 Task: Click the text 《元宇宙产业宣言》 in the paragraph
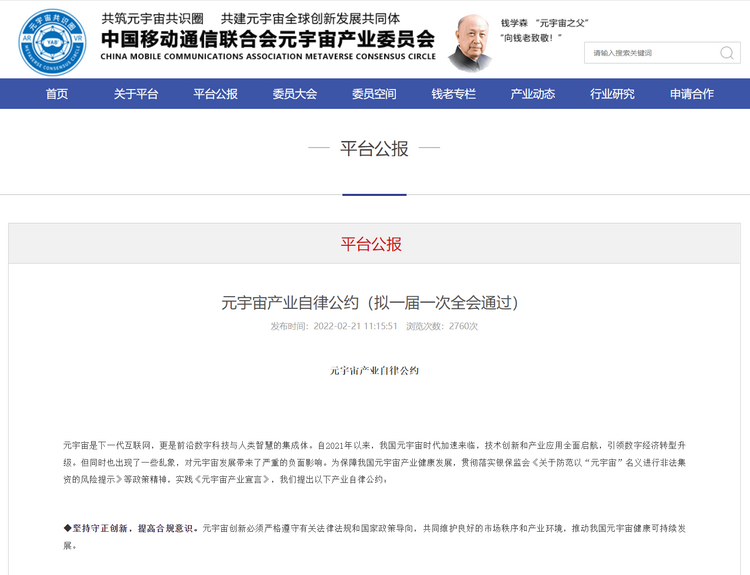click(232, 479)
